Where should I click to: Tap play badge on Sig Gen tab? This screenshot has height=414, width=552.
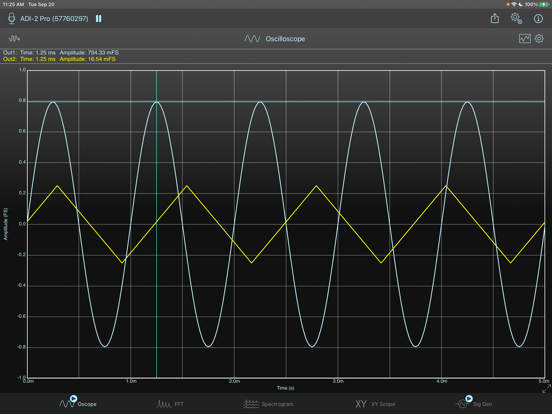click(469, 399)
